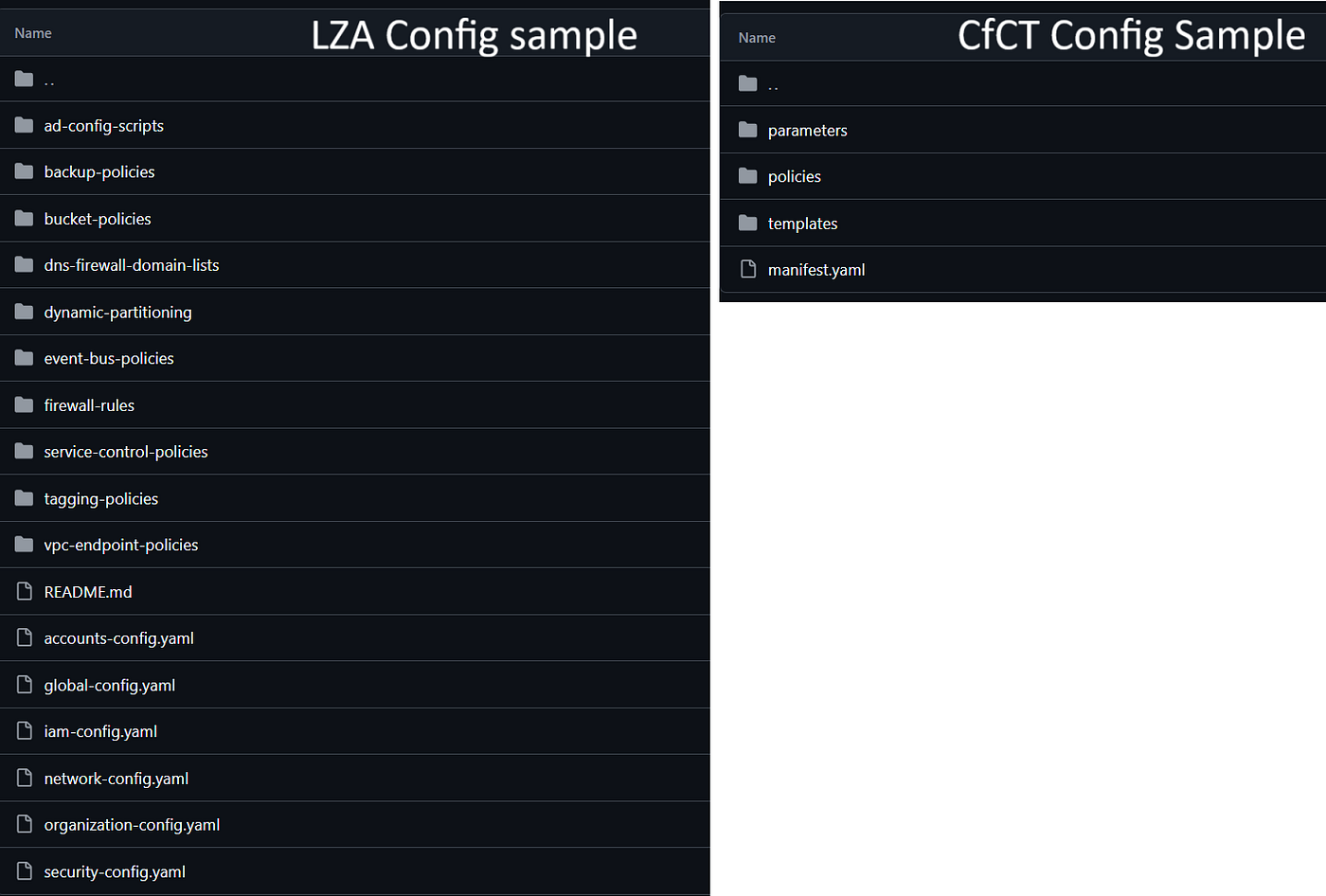Open the bucket-policies folder link
Screen dimensions: 1326x896
(x=98, y=219)
